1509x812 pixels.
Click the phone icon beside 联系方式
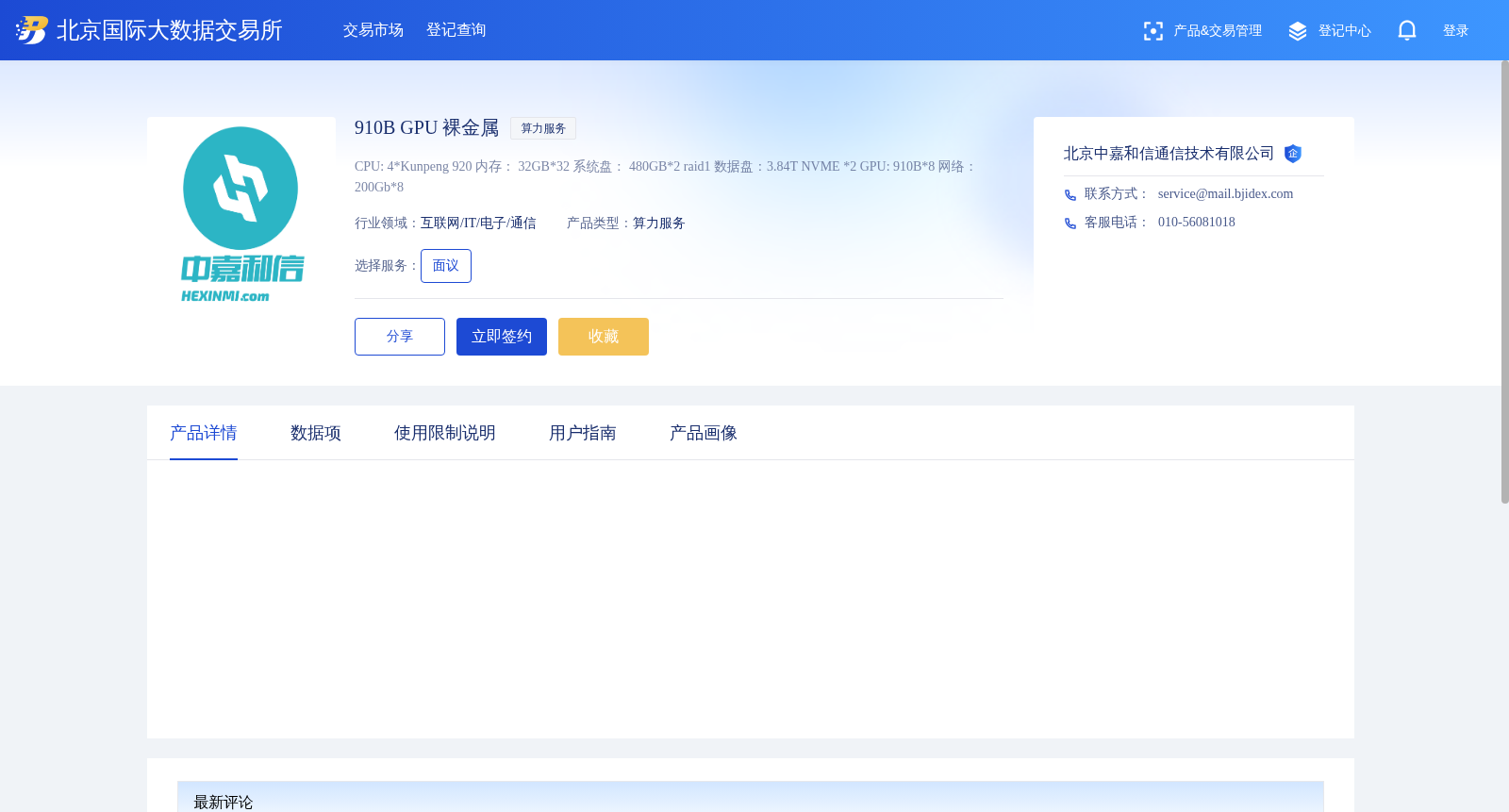coord(1070,195)
